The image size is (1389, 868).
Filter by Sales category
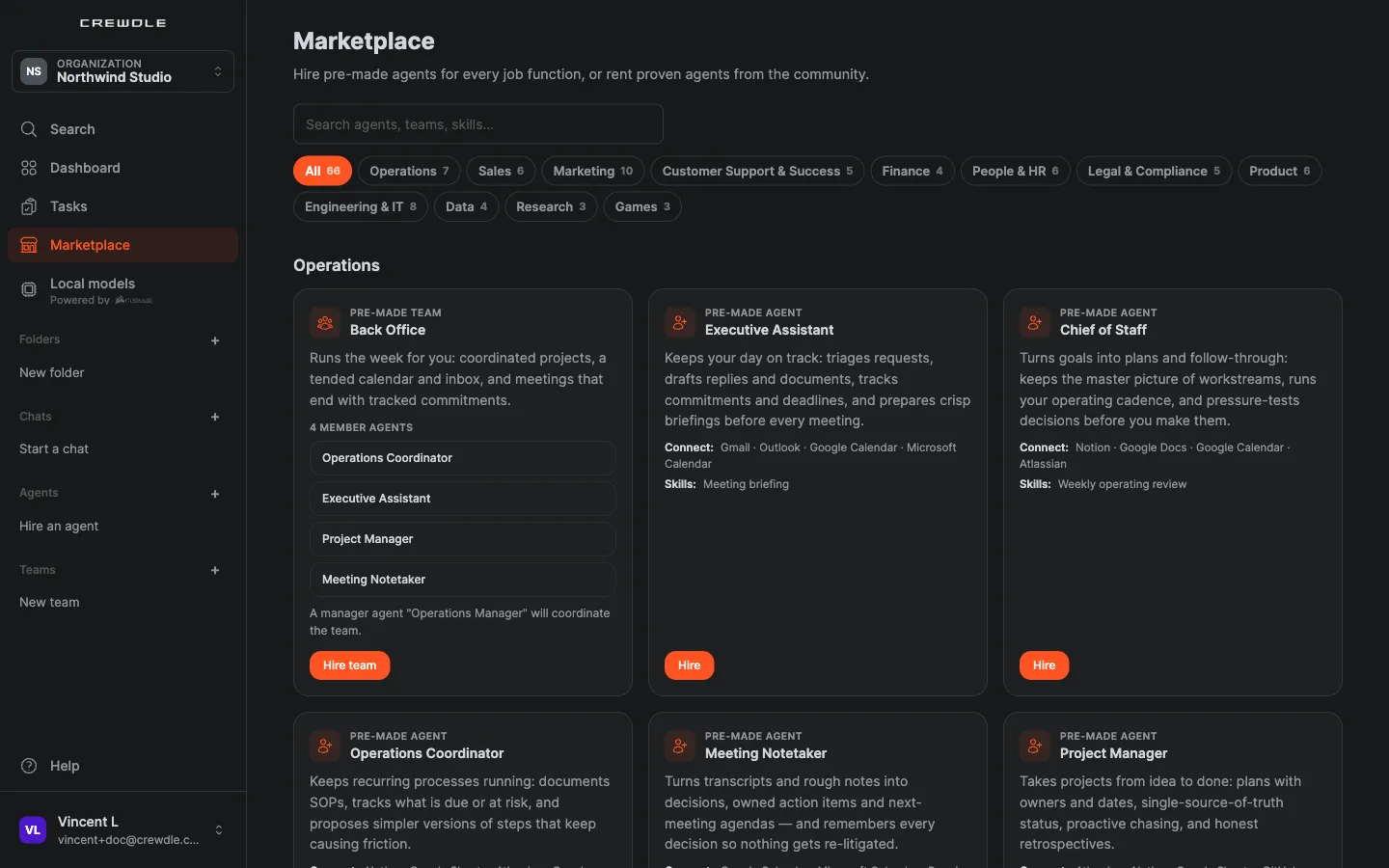[x=501, y=171]
